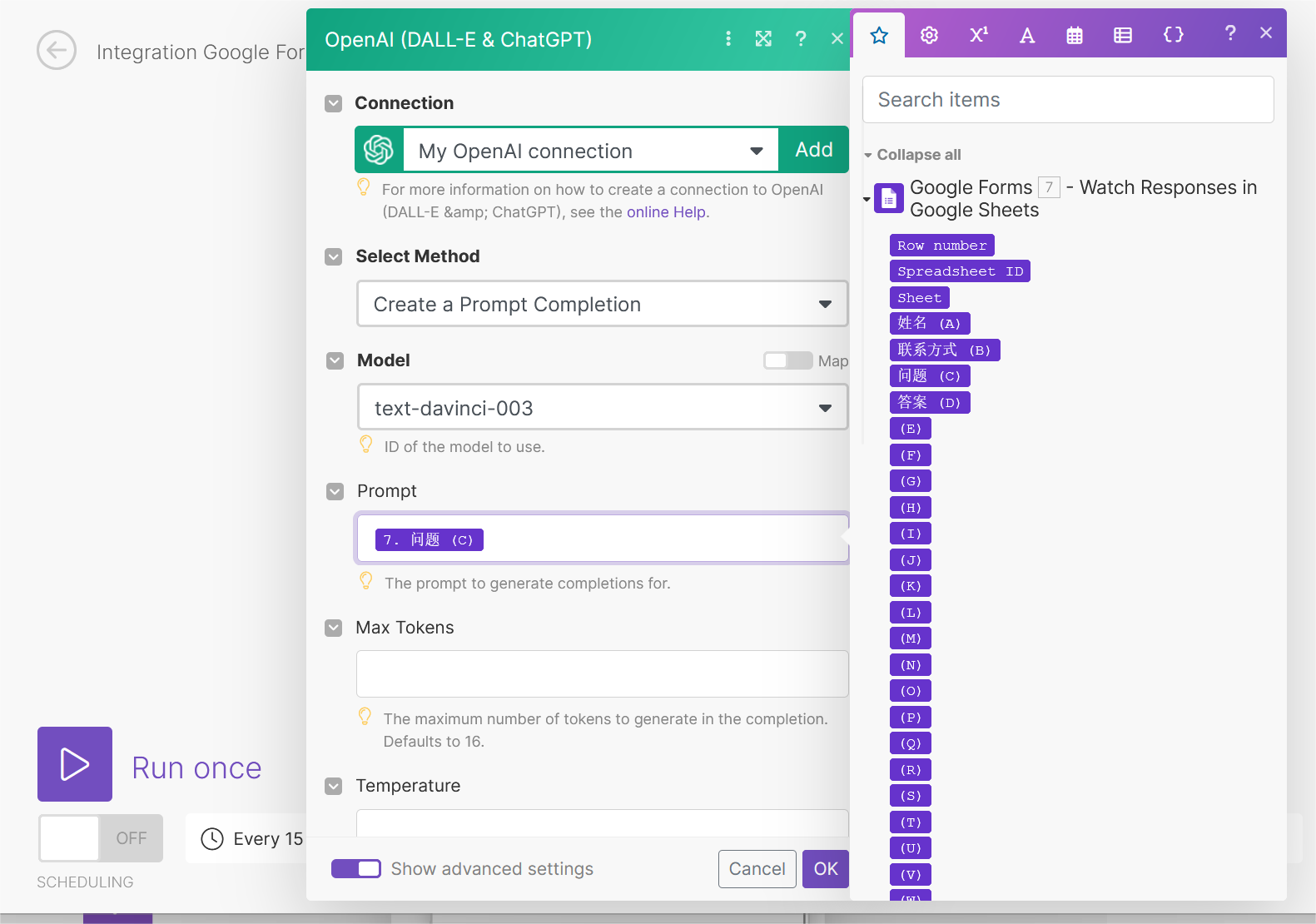This screenshot has width=1316, height=924.
Task: Click the Max Tokens input field
Action: tap(603, 673)
